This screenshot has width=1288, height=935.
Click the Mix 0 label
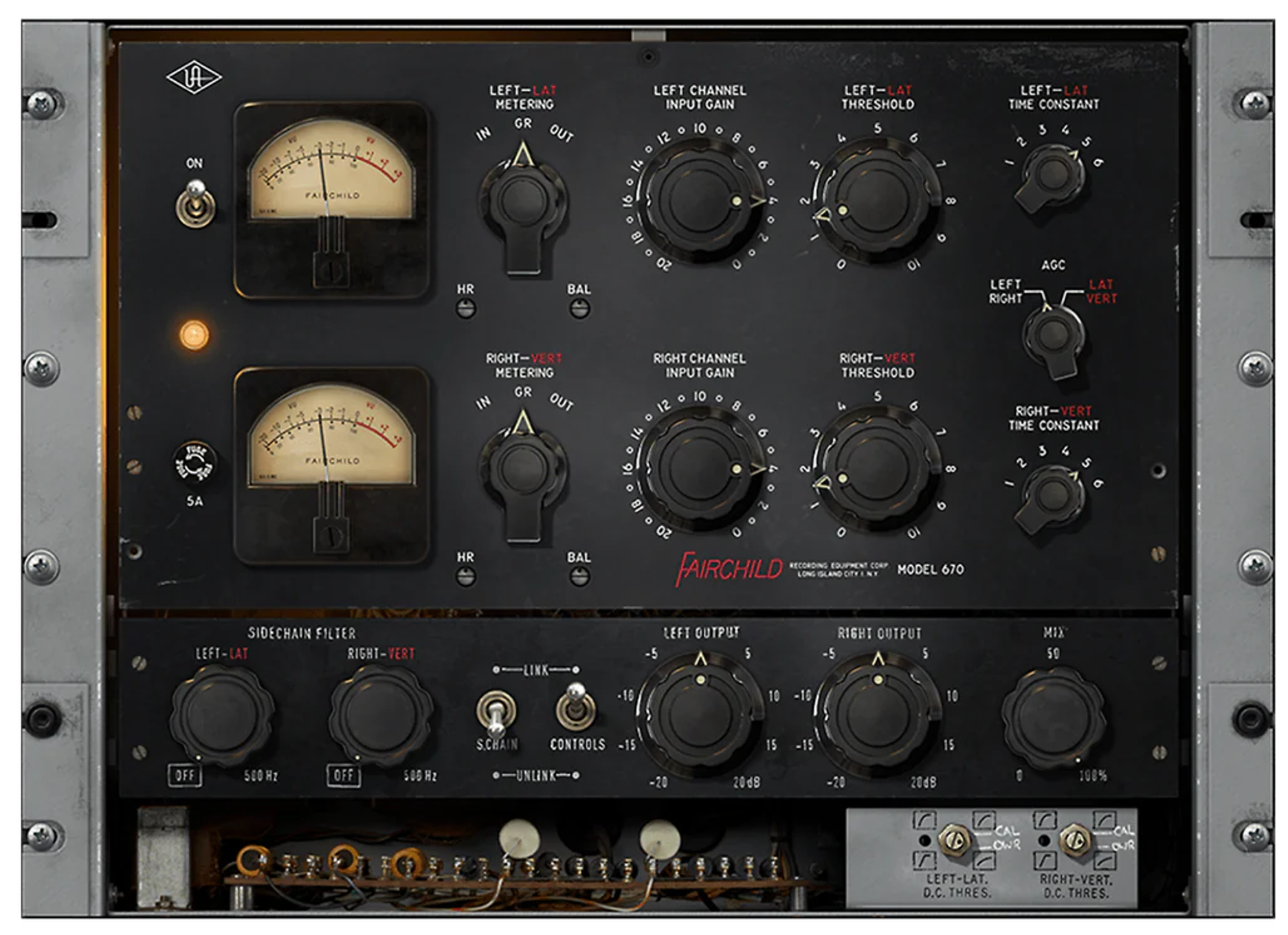coord(1019,775)
